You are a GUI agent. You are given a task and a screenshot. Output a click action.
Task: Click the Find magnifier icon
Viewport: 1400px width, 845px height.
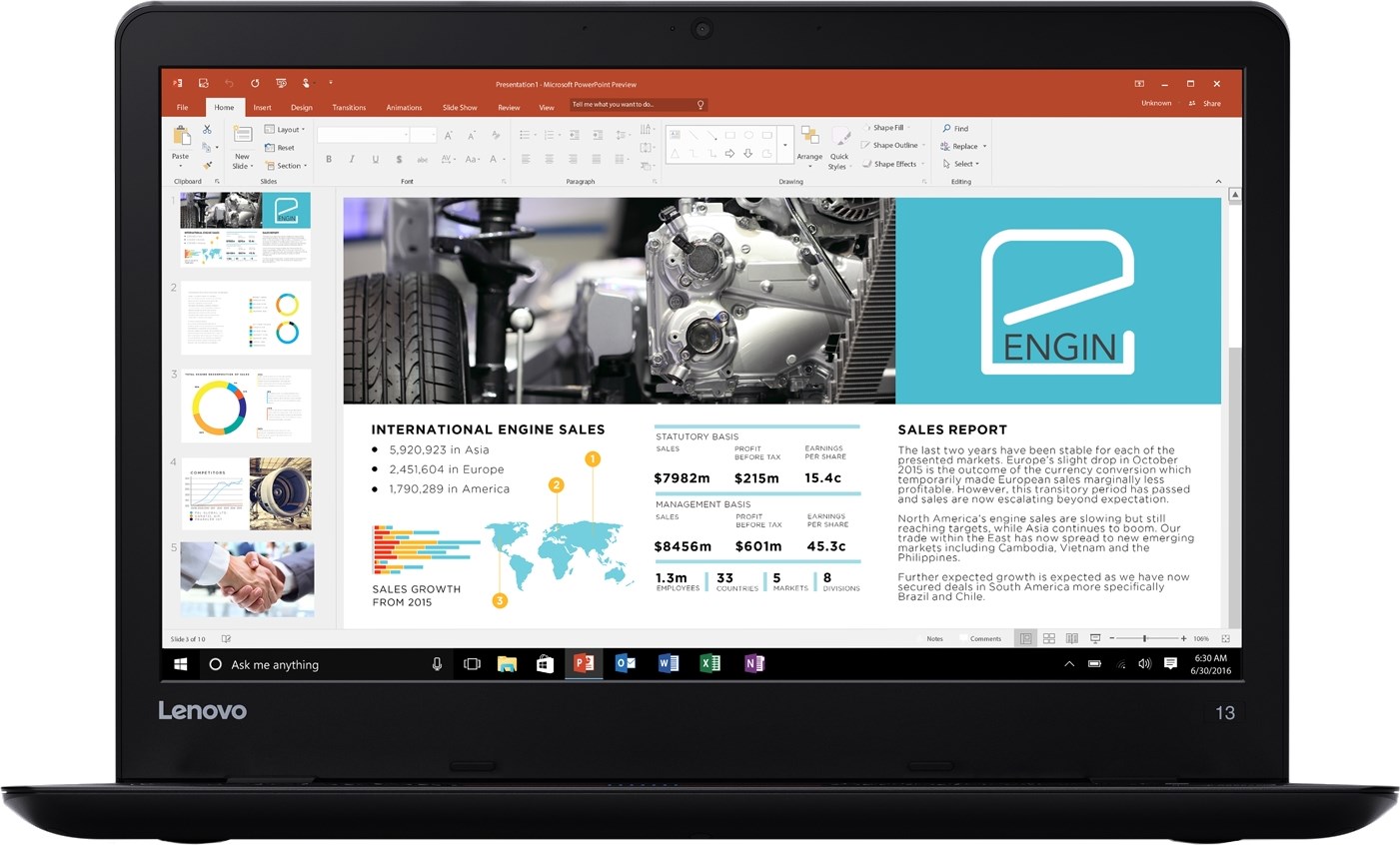[x=947, y=129]
